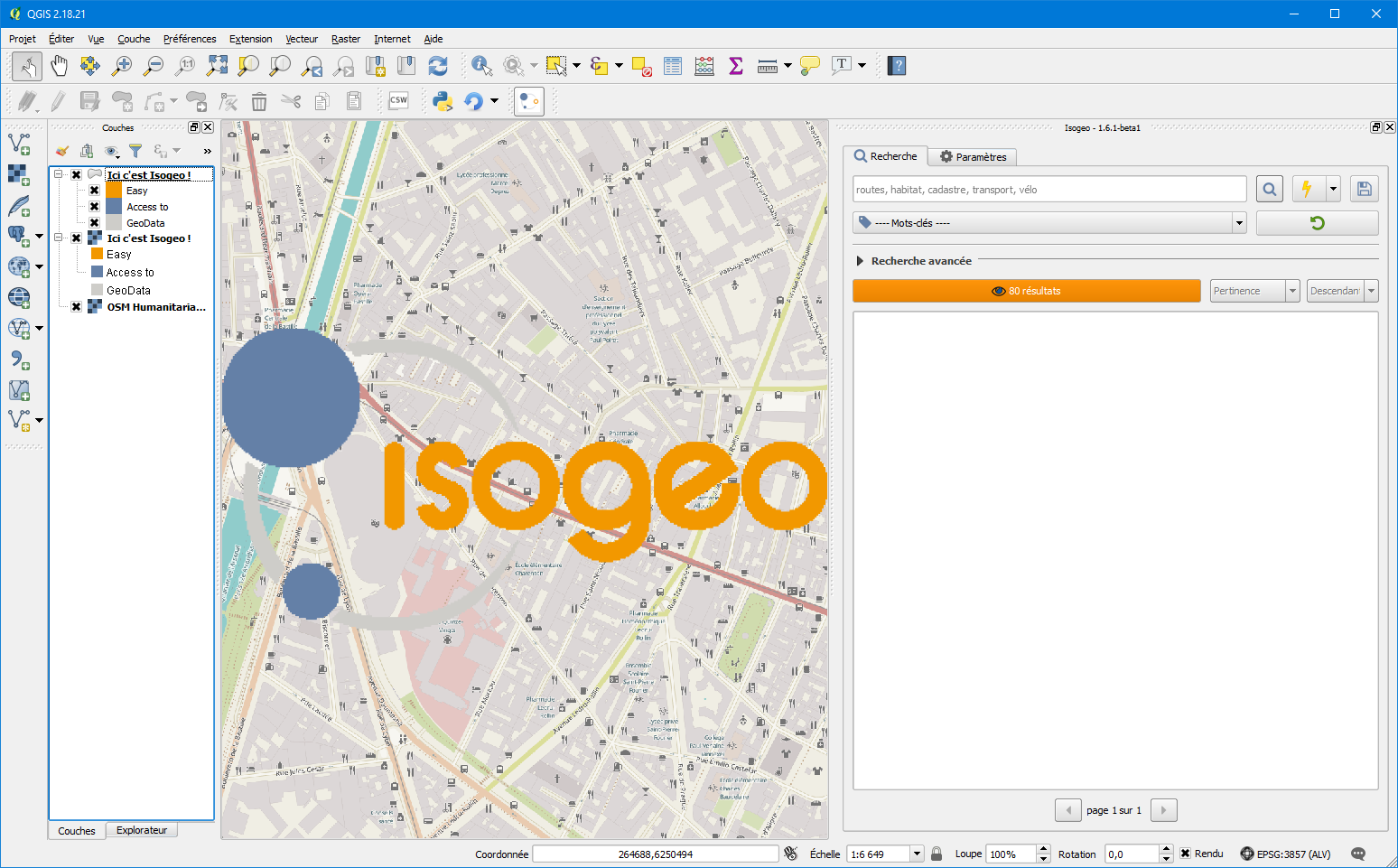Toggle visibility of first Ici c'est Isogeo group
Screen dimensions: 1398x868
click(x=77, y=175)
